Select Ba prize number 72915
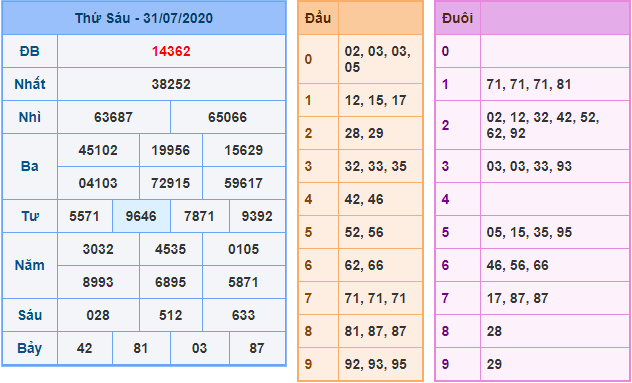 tap(171, 183)
